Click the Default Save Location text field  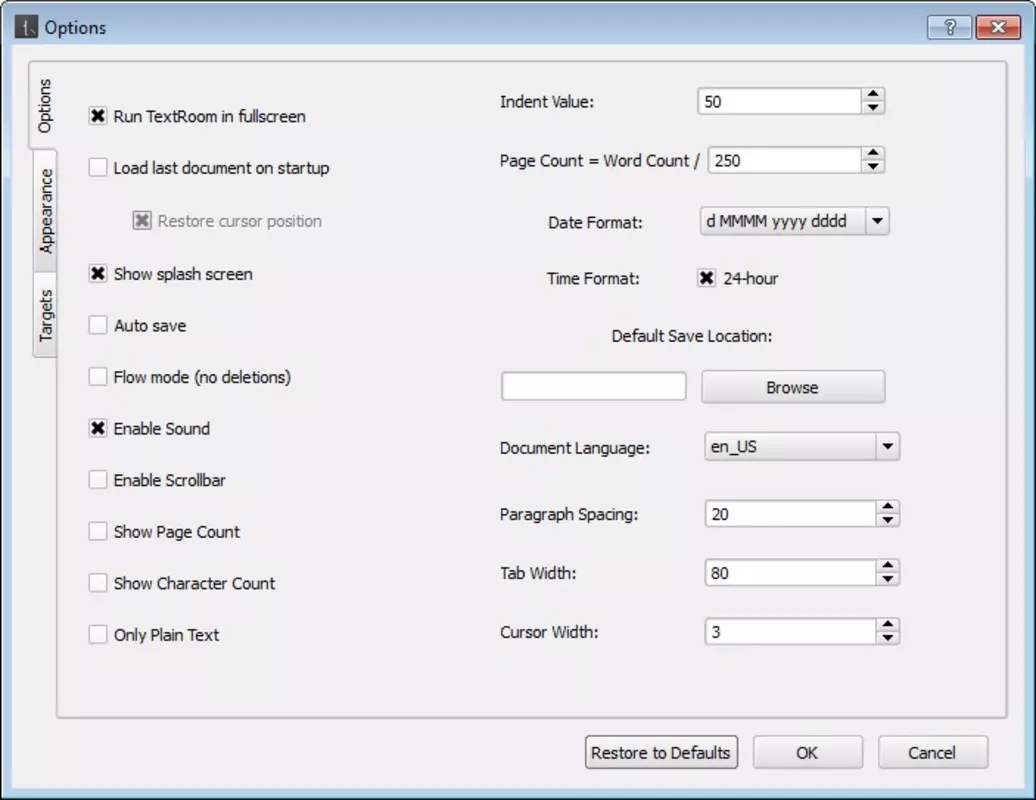point(593,386)
